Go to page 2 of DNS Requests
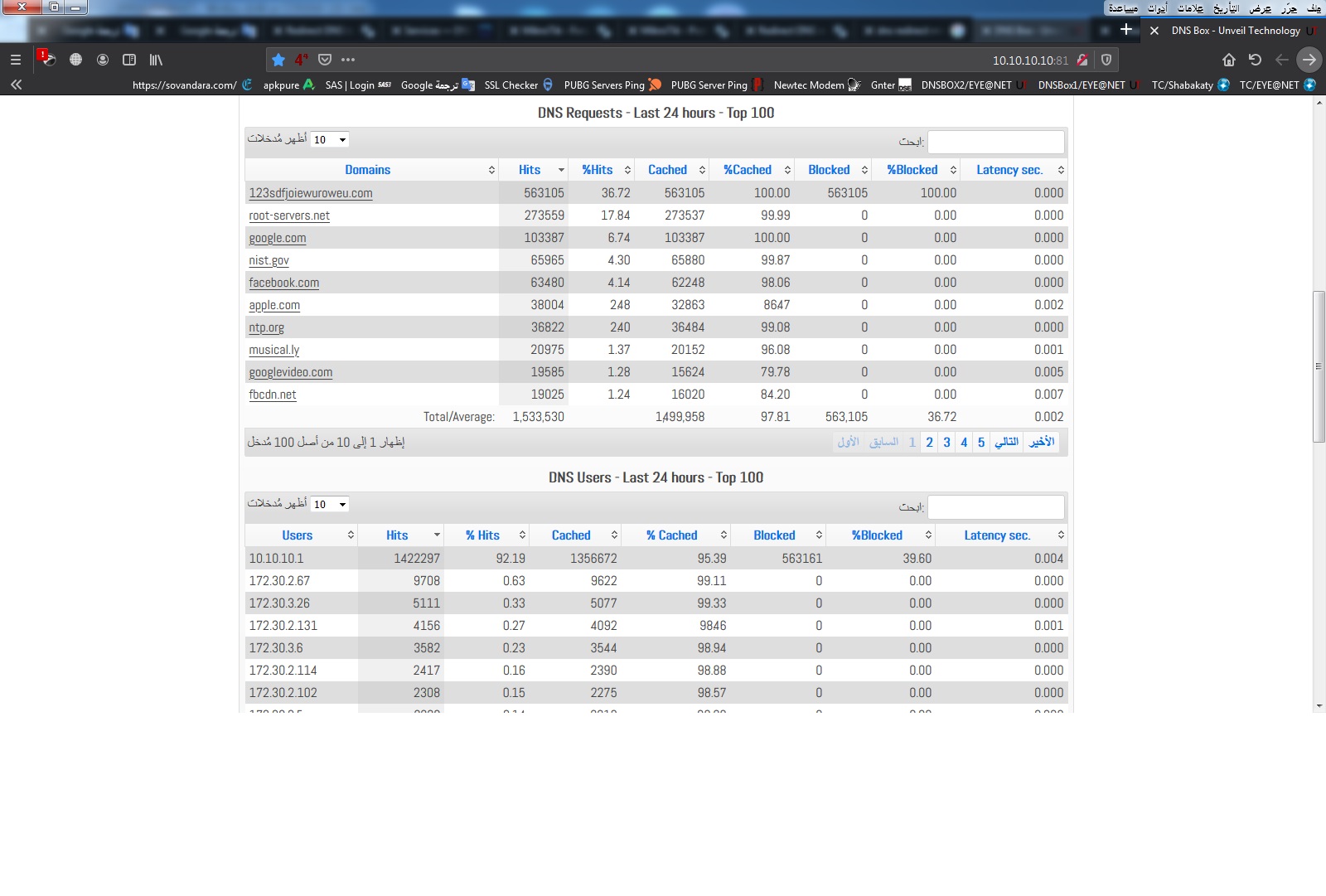 930,443
